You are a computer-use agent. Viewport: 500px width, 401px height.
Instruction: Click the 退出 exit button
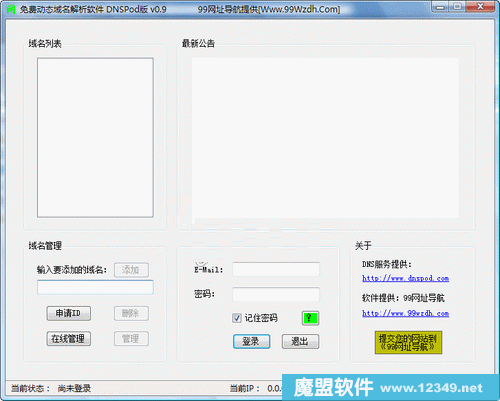[x=300, y=341]
